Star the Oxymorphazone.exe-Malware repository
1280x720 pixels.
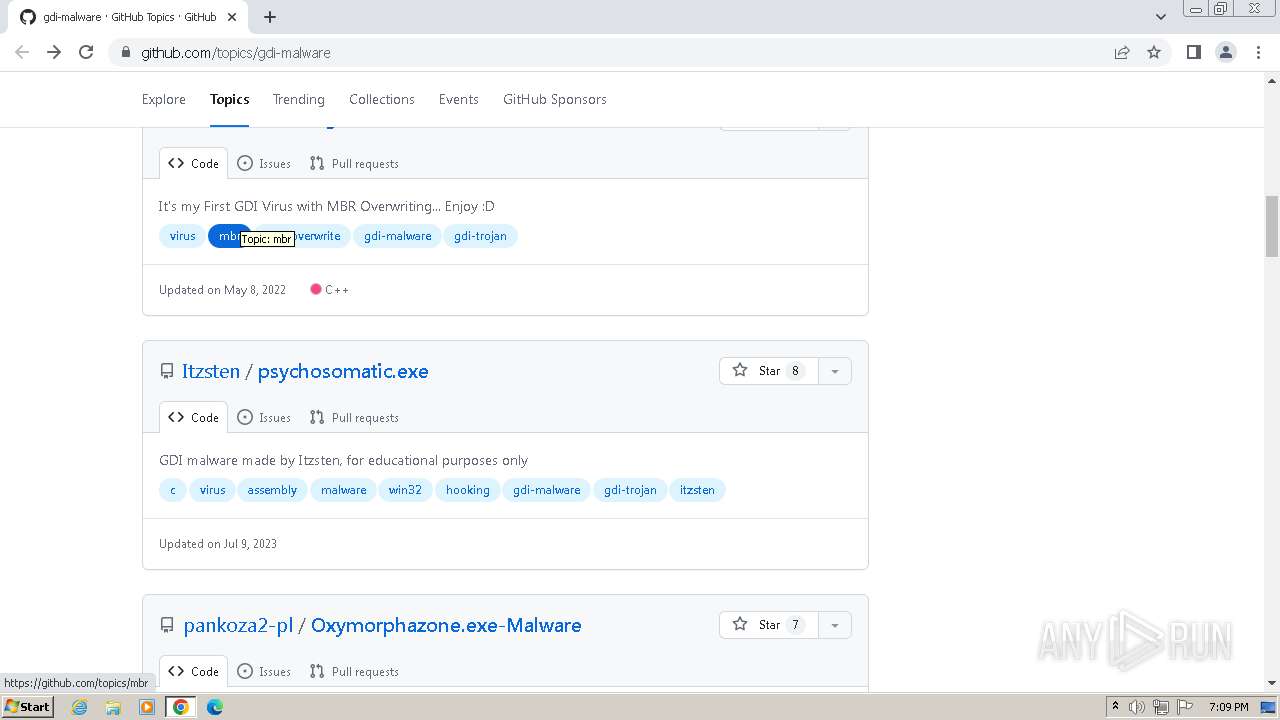click(x=768, y=625)
